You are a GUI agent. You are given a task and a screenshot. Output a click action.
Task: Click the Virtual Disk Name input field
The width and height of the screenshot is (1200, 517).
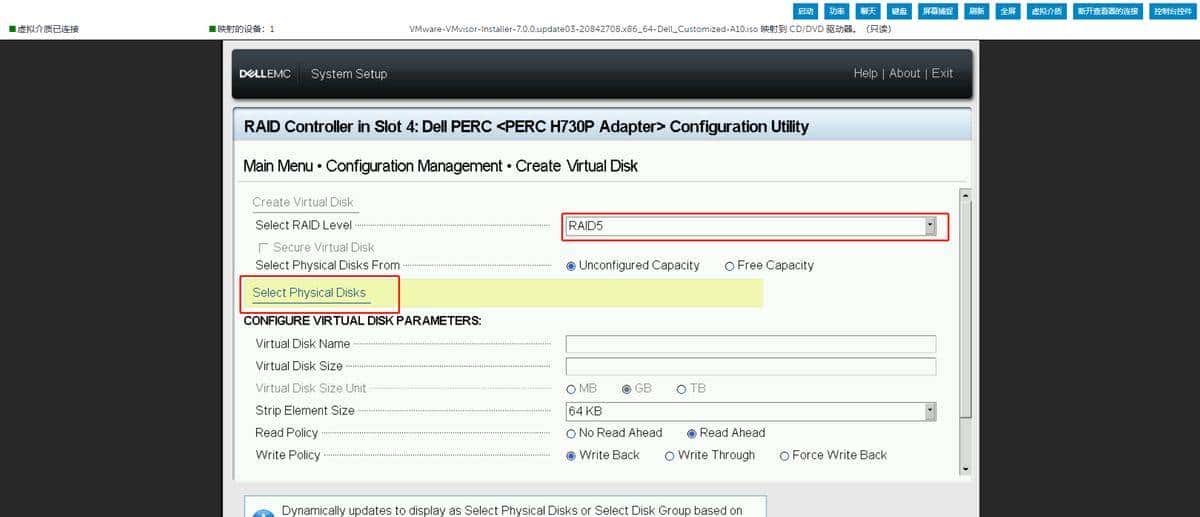[751, 344]
